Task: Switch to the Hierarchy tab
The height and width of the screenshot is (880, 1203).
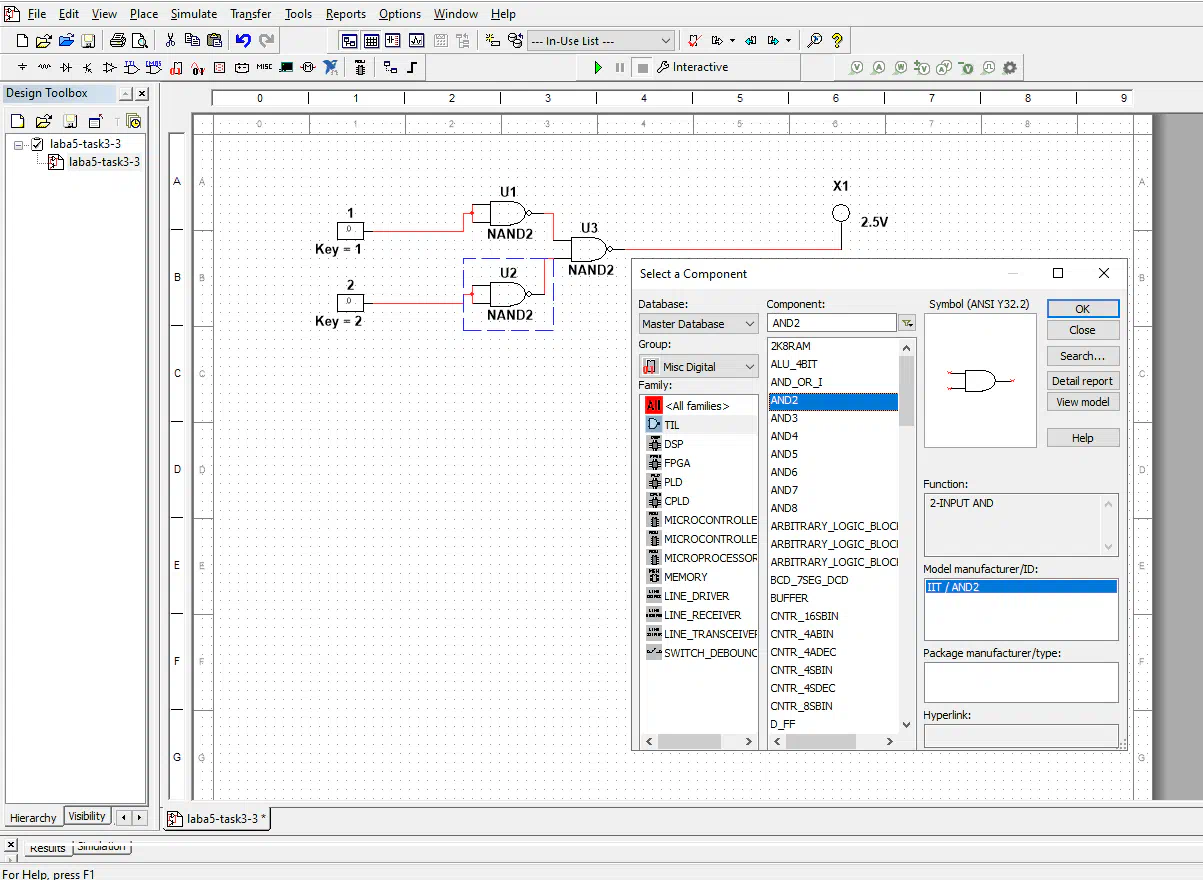Action: pos(33,817)
